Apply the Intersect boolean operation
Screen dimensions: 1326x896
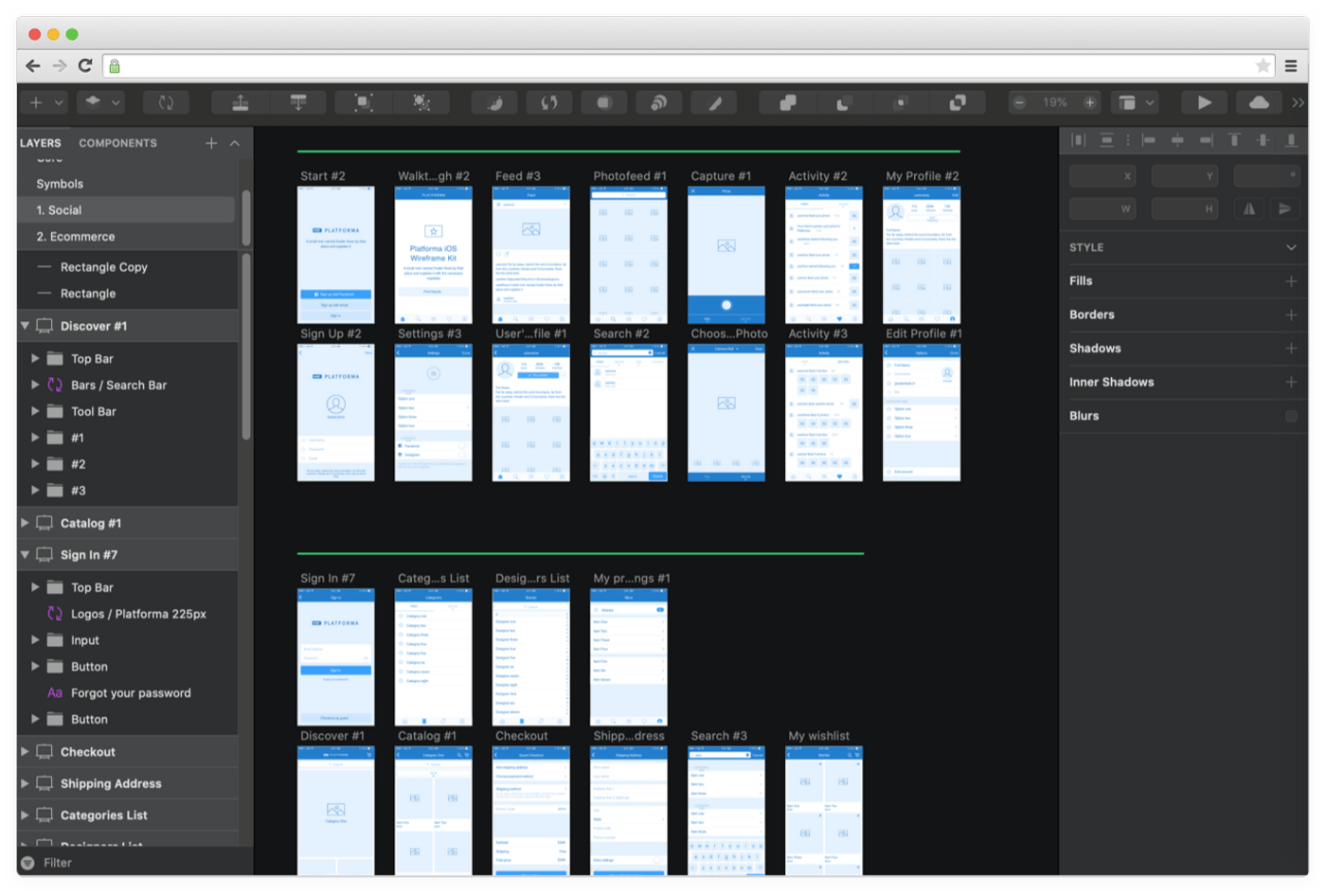(901, 102)
